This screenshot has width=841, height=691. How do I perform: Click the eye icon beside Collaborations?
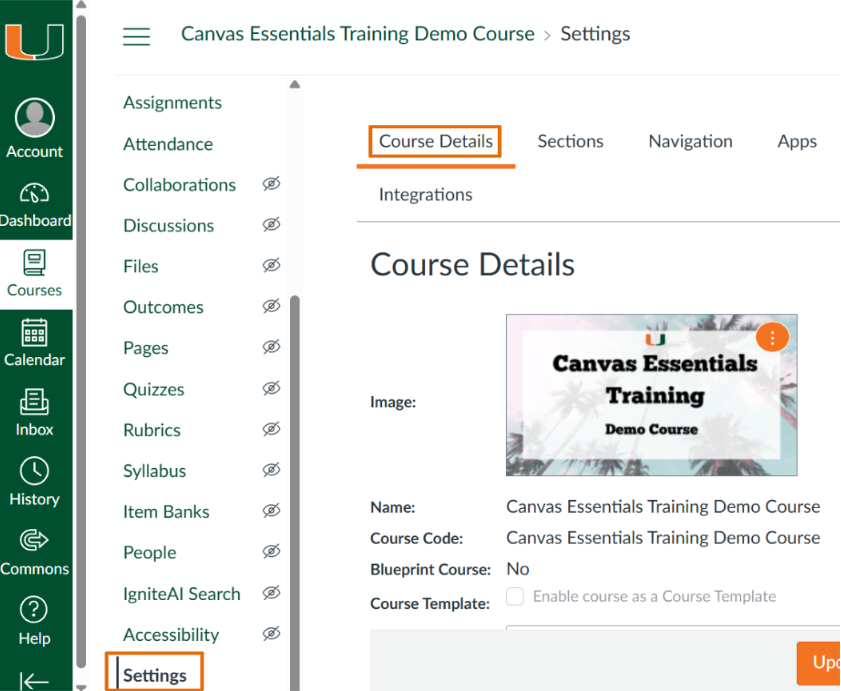271,184
